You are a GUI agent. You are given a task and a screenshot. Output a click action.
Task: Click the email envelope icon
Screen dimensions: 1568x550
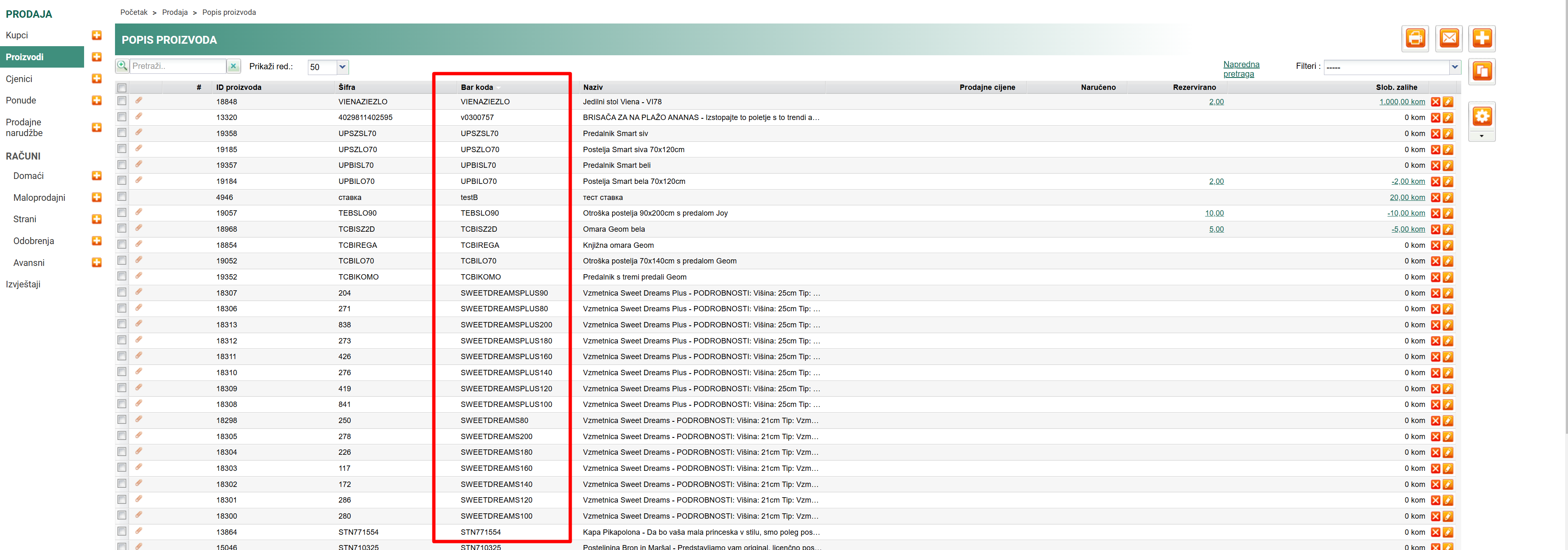[1449, 38]
